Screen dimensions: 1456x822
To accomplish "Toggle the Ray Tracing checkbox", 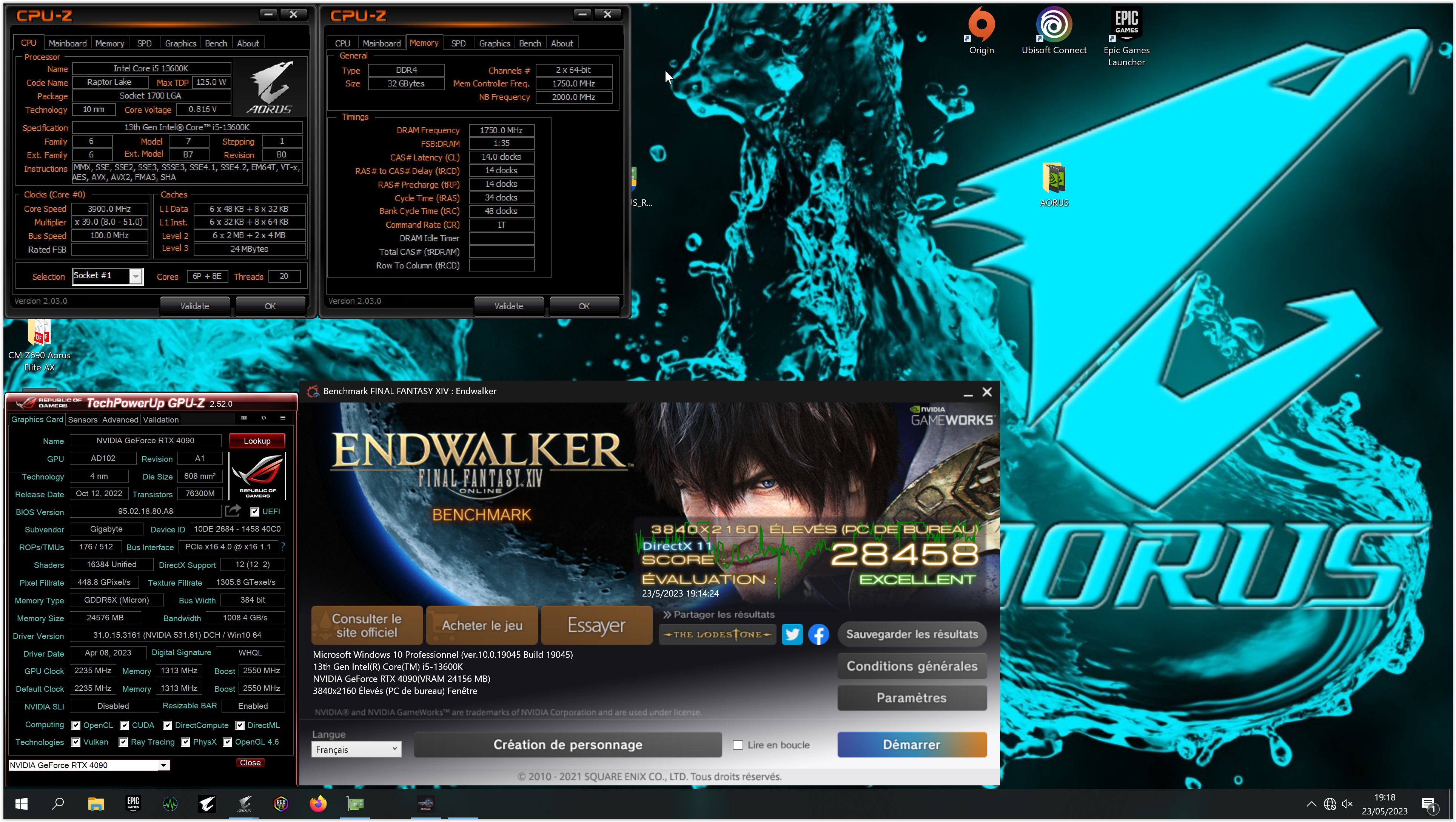I will point(123,742).
